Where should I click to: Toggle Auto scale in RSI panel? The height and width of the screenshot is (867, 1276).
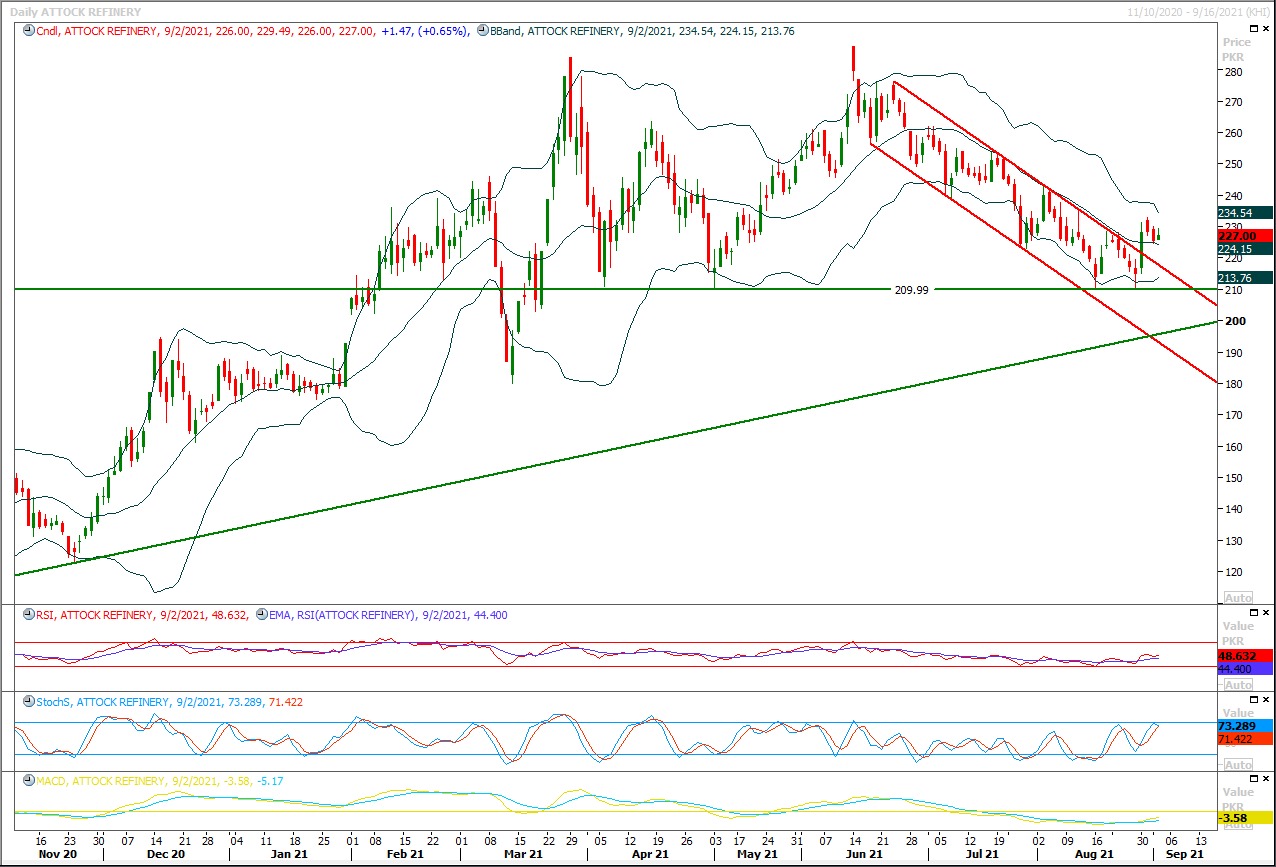click(1238, 684)
